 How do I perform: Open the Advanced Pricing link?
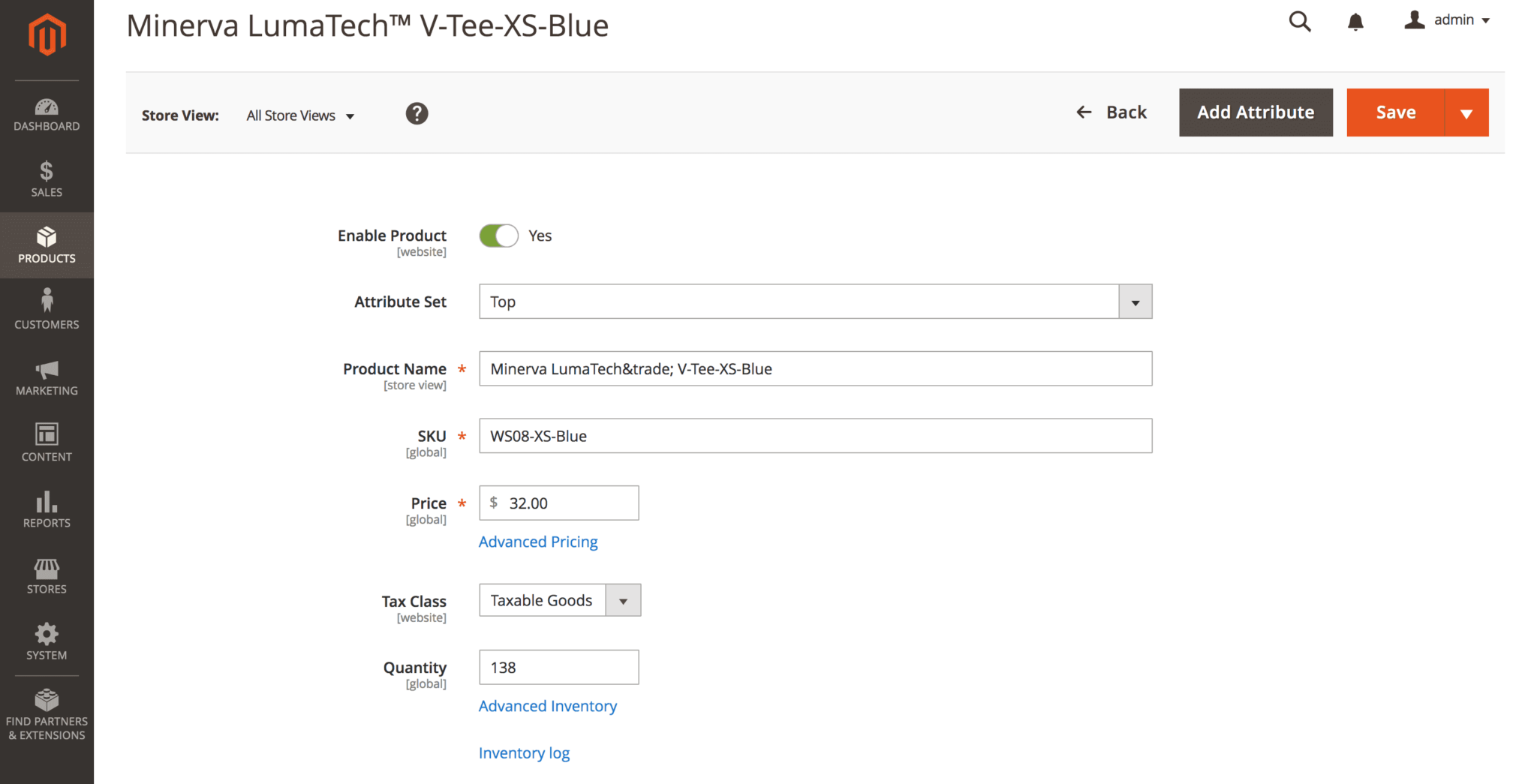click(538, 542)
